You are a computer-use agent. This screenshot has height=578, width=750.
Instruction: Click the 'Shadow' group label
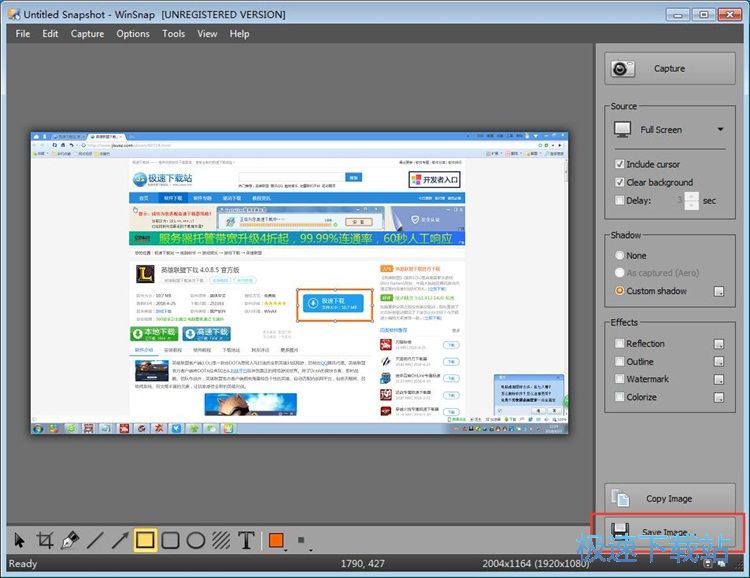click(626, 235)
